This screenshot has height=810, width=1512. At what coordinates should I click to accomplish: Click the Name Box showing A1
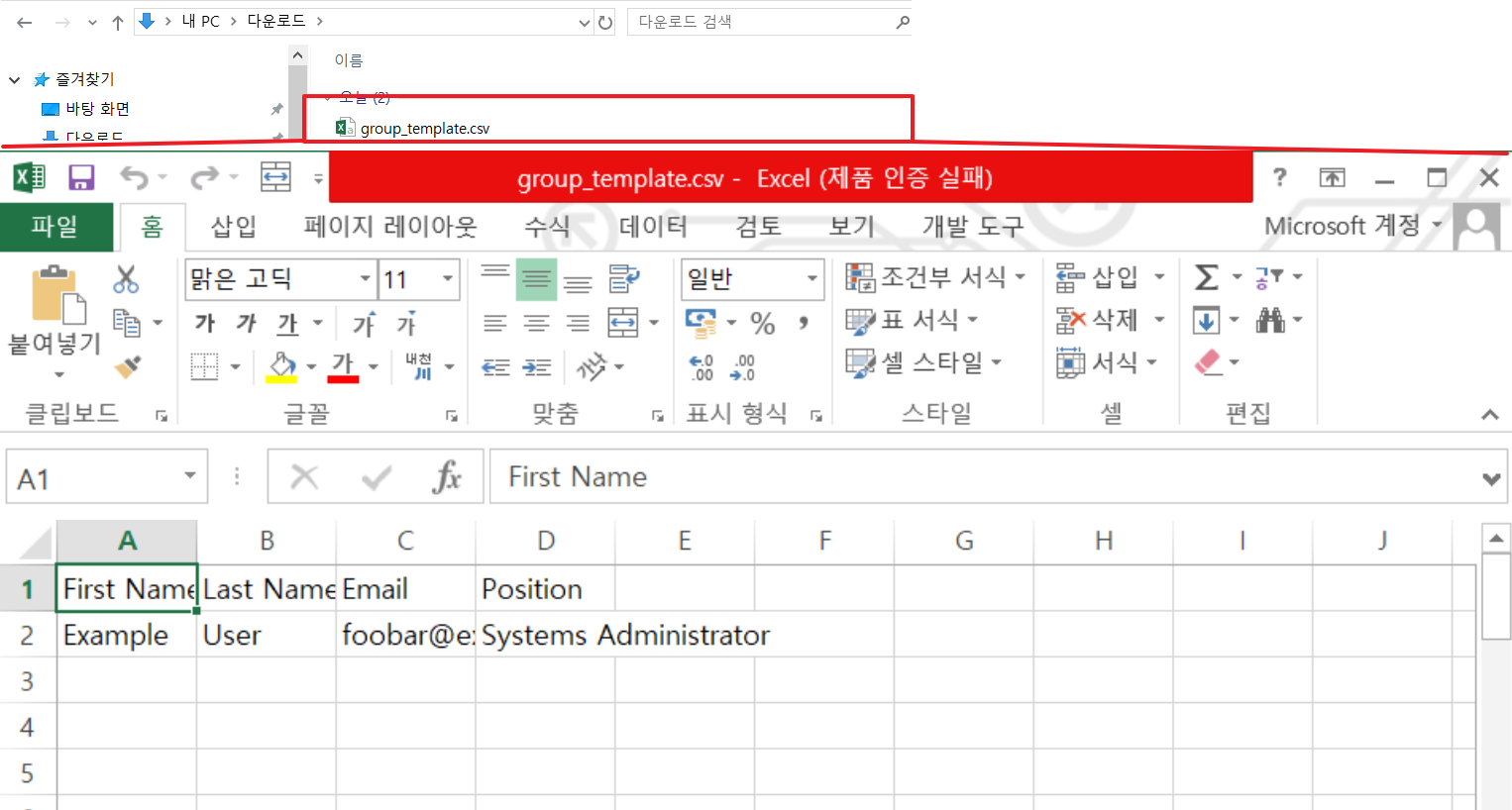[x=107, y=477]
